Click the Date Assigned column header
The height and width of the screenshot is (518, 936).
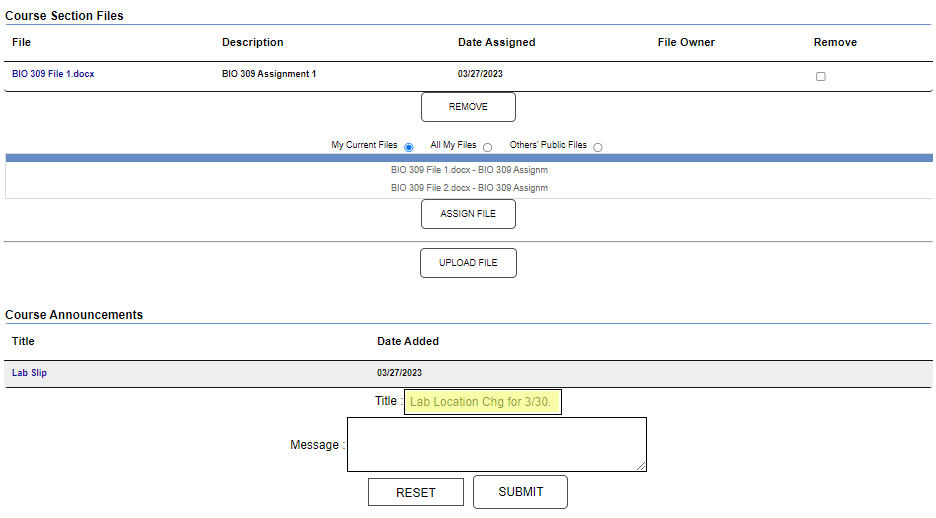tap(496, 42)
